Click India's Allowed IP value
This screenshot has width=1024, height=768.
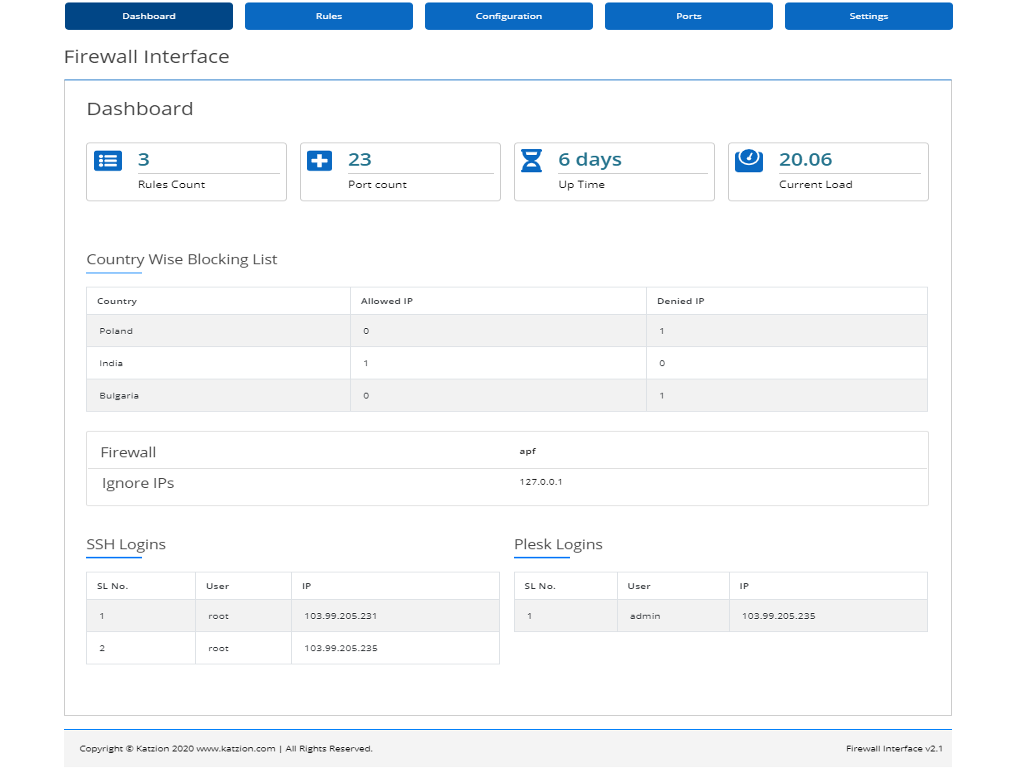point(366,363)
